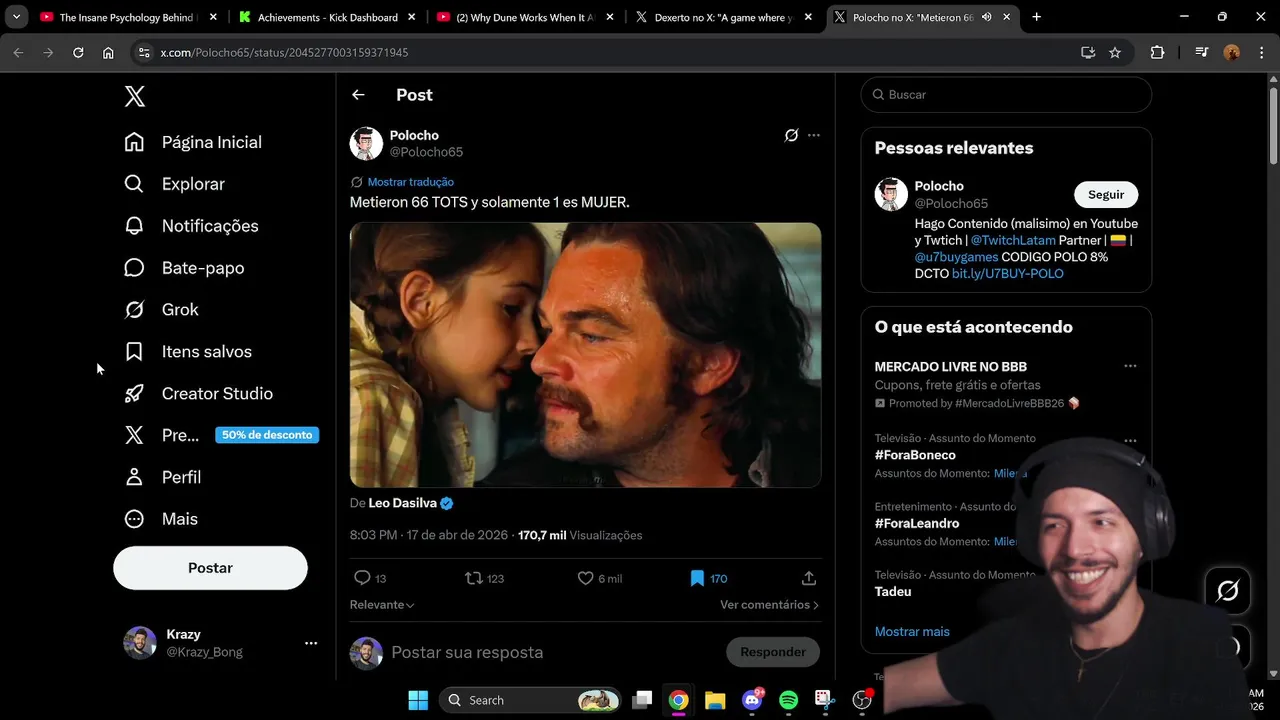Open the #ForaBoneco trend more options
This screenshot has height=720, width=1280.
[x=1130, y=440]
